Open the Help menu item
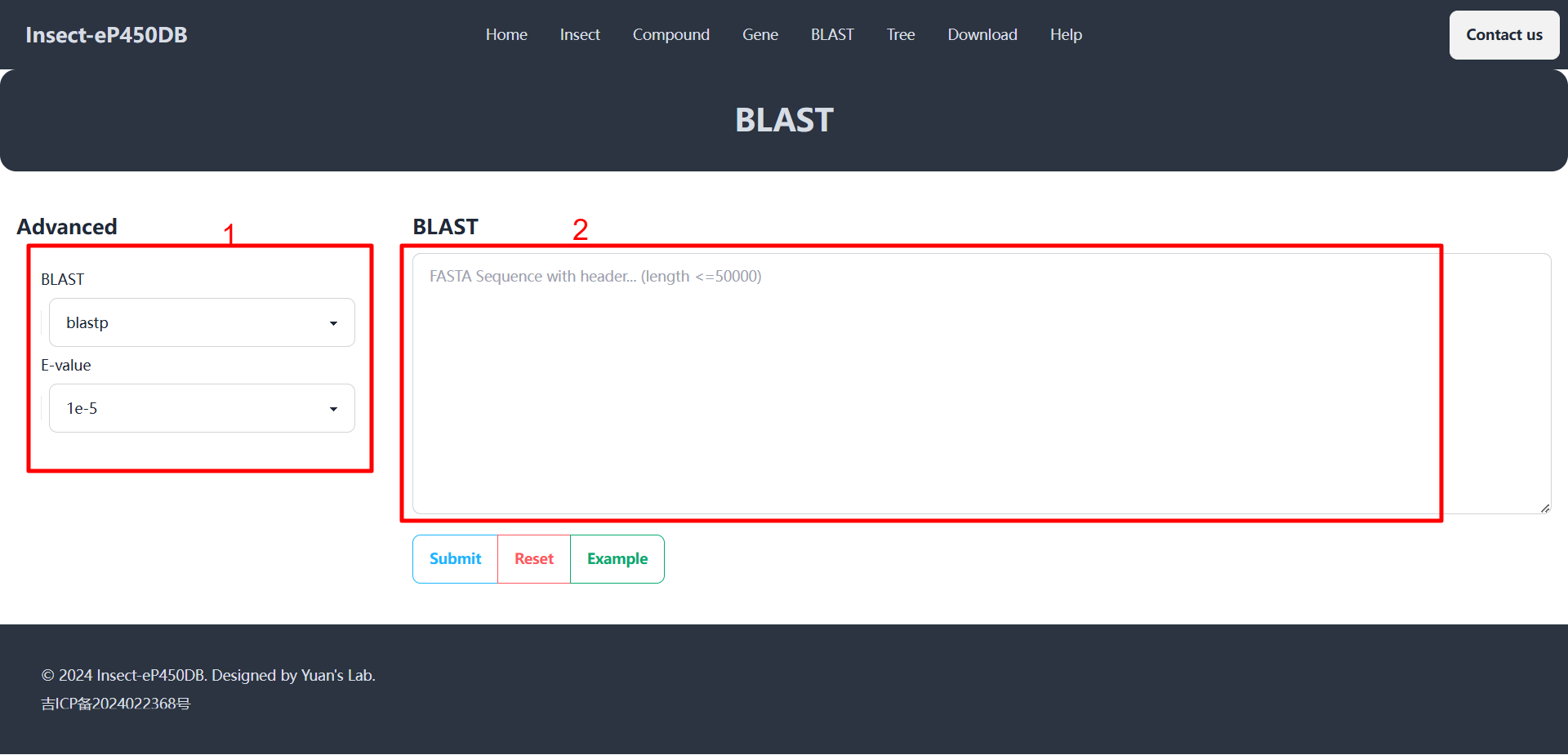 click(x=1066, y=35)
